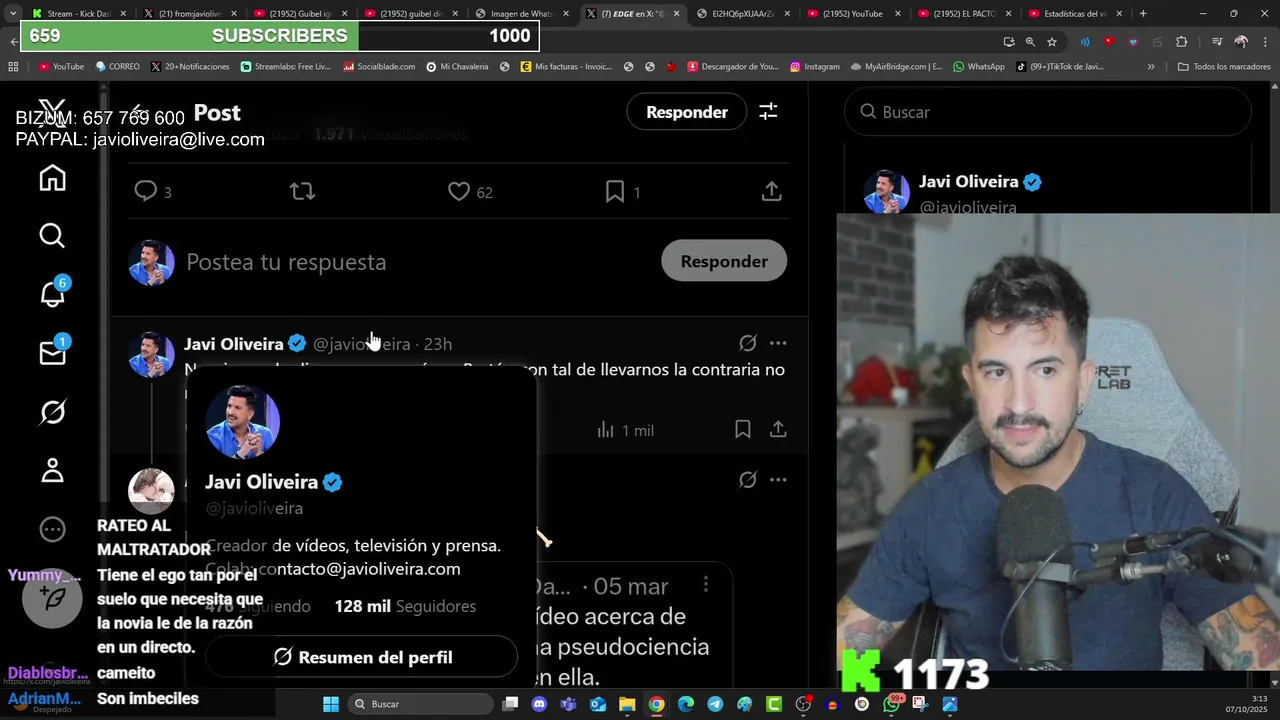
Task: Open Telegram from the Windows taskbar
Action: pyautogui.click(x=715, y=704)
